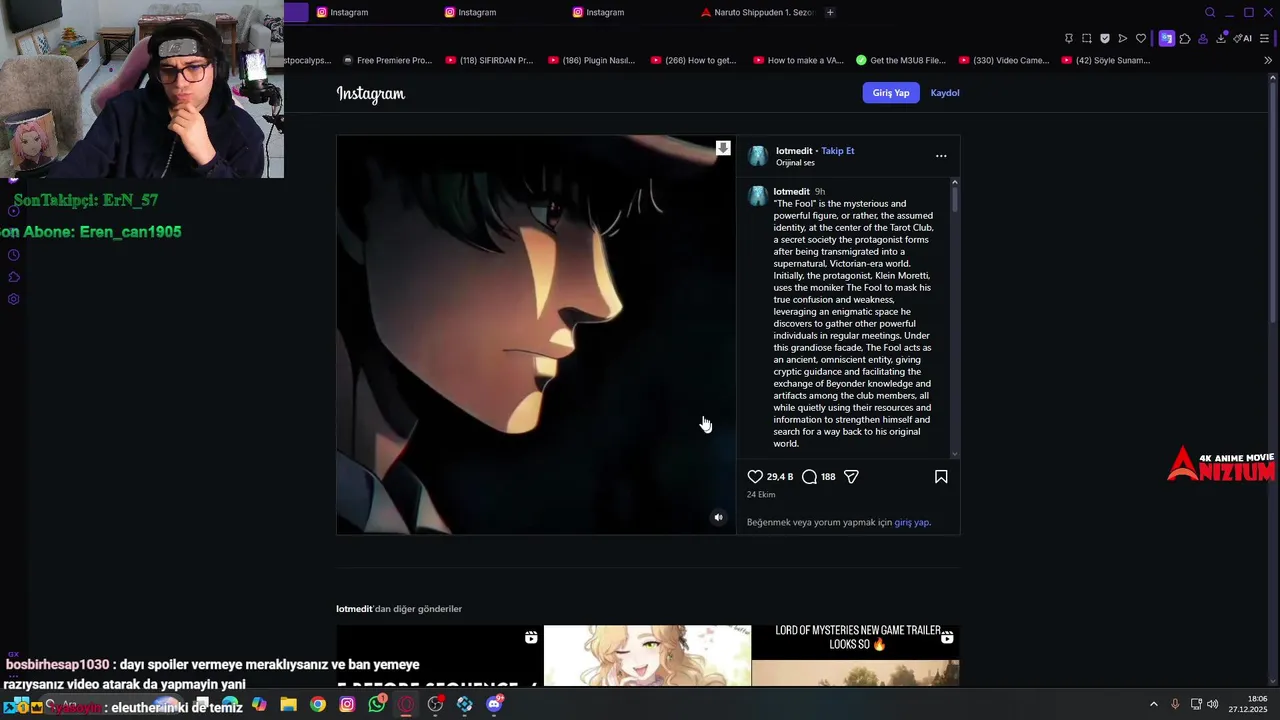The width and height of the screenshot is (1280, 720).
Task: Open the extensions cube icon
Action: pyautogui.click(x=1185, y=38)
